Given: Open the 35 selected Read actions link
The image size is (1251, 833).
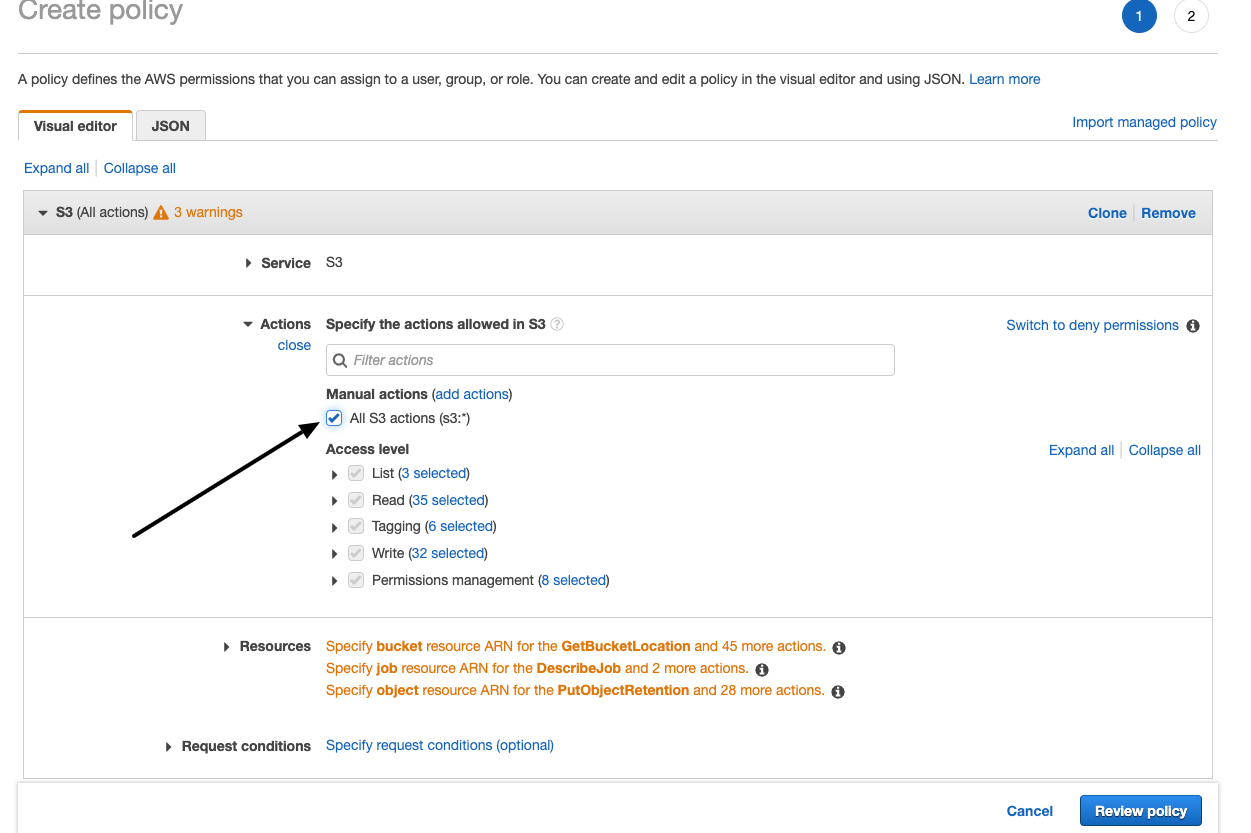Looking at the screenshot, I should click(x=449, y=500).
